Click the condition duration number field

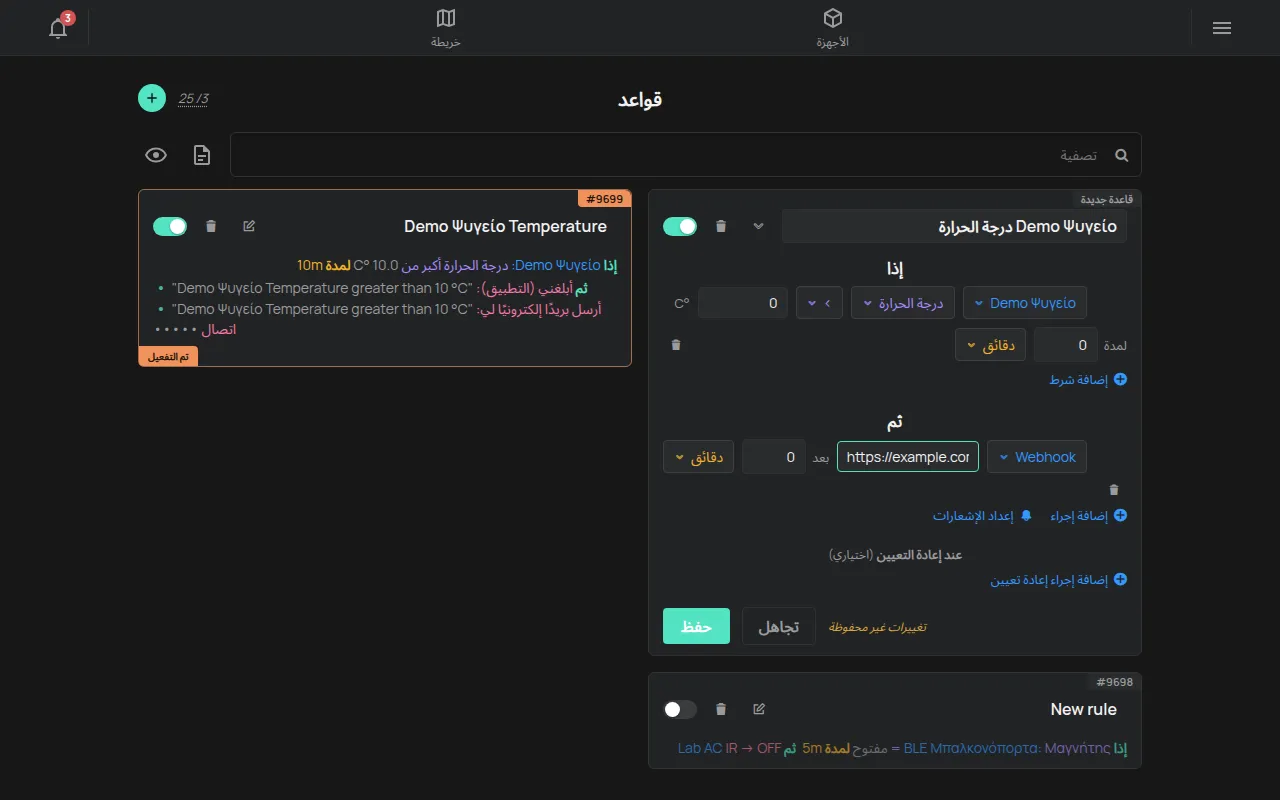click(1065, 345)
